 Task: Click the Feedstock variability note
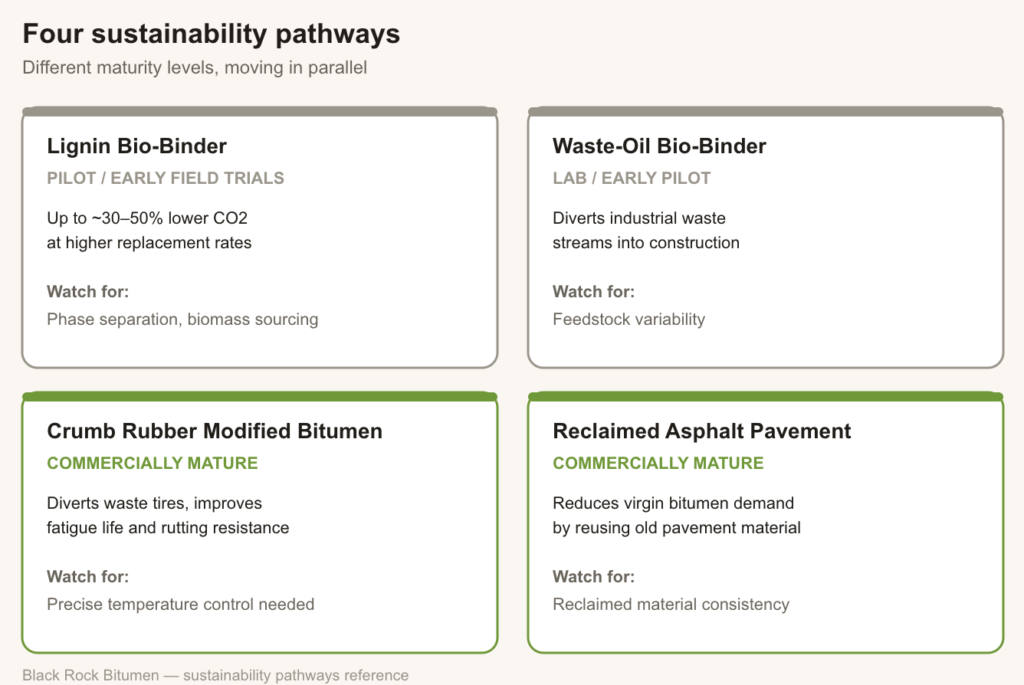coord(628,319)
